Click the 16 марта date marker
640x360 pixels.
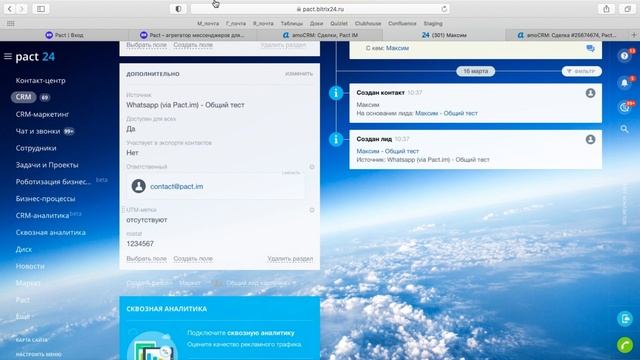[476, 71]
